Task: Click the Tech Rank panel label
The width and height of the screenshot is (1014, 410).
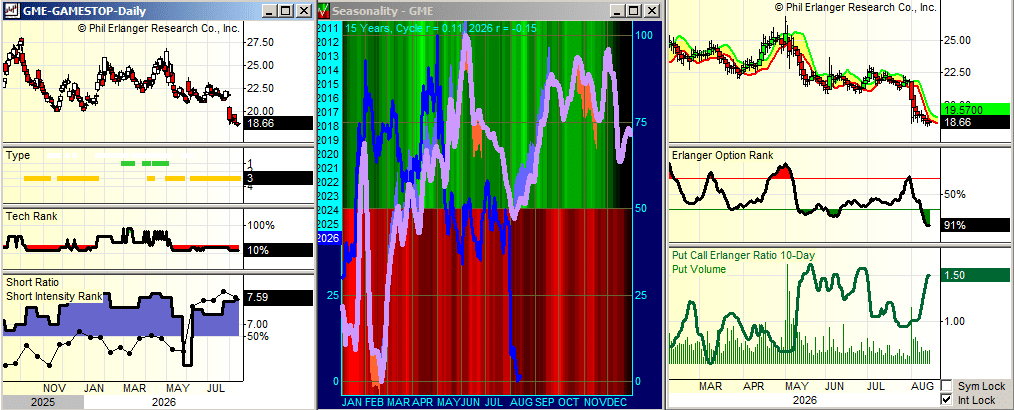Action: click(x=32, y=216)
